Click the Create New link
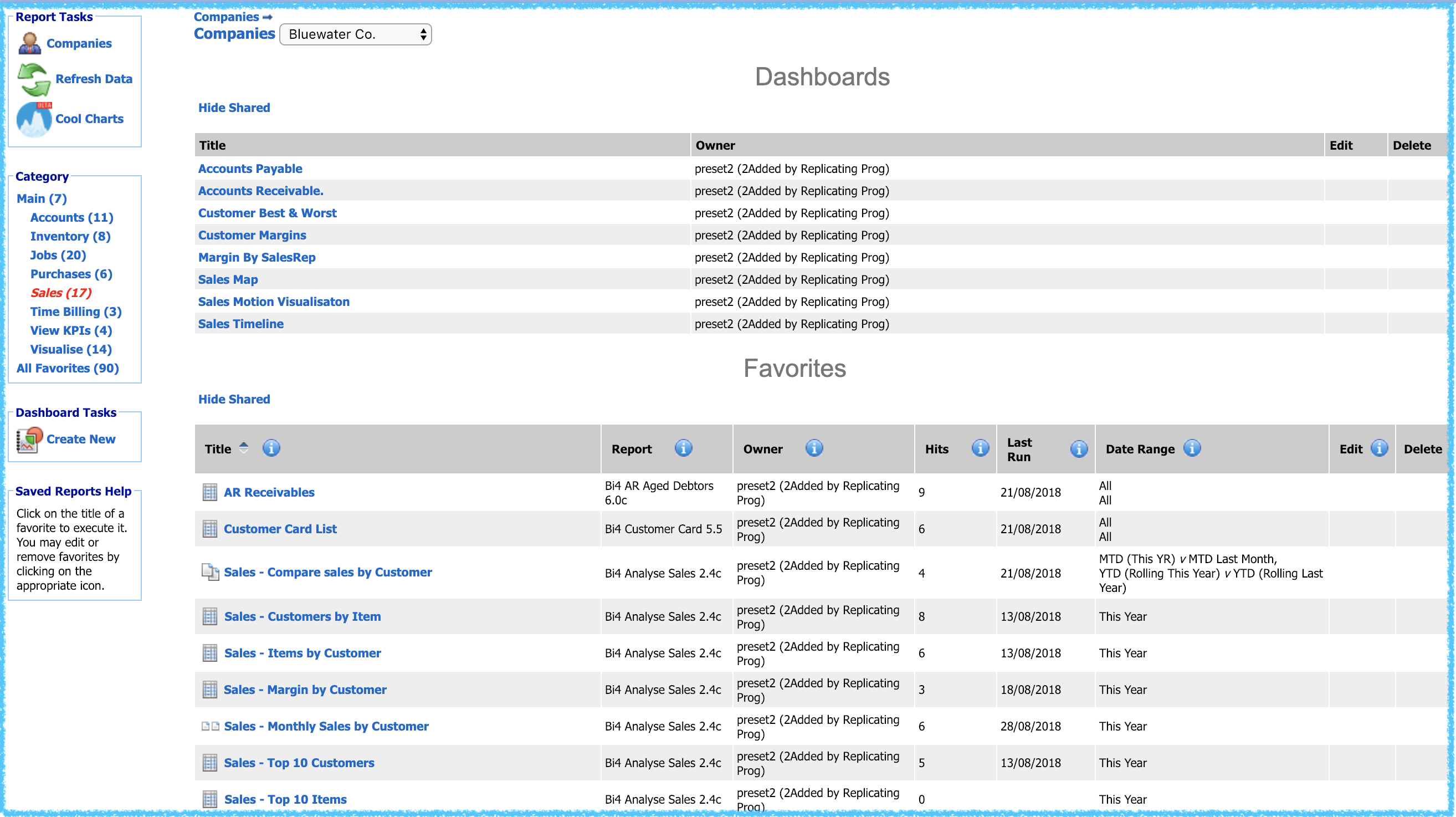This screenshot has height=817, width=1456. [81, 440]
